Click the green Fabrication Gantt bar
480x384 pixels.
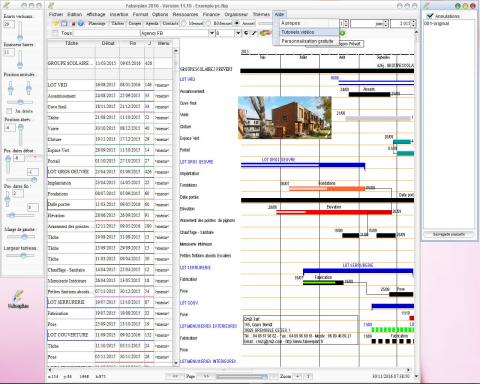click(x=323, y=283)
